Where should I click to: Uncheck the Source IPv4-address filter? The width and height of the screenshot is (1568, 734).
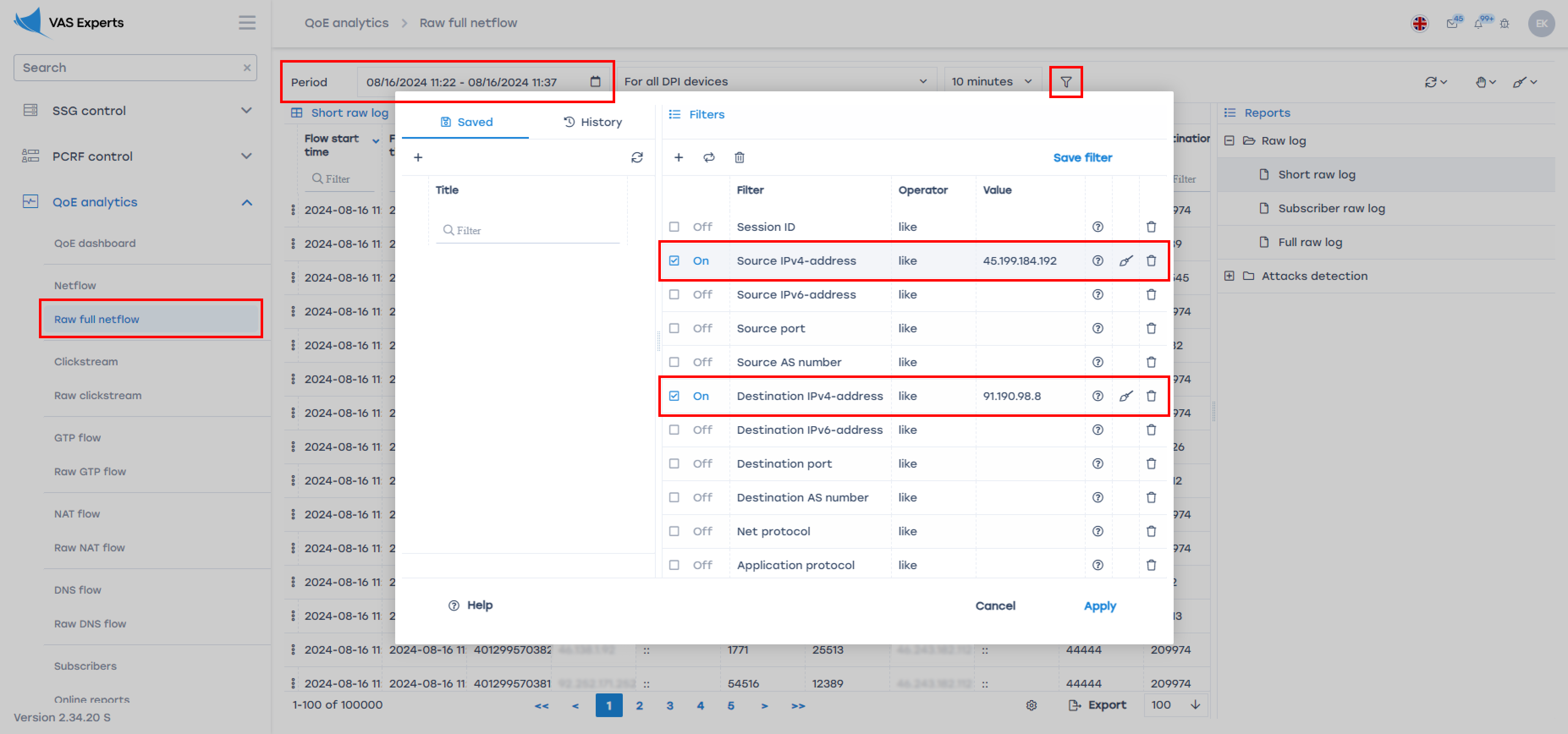click(x=674, y=260)
